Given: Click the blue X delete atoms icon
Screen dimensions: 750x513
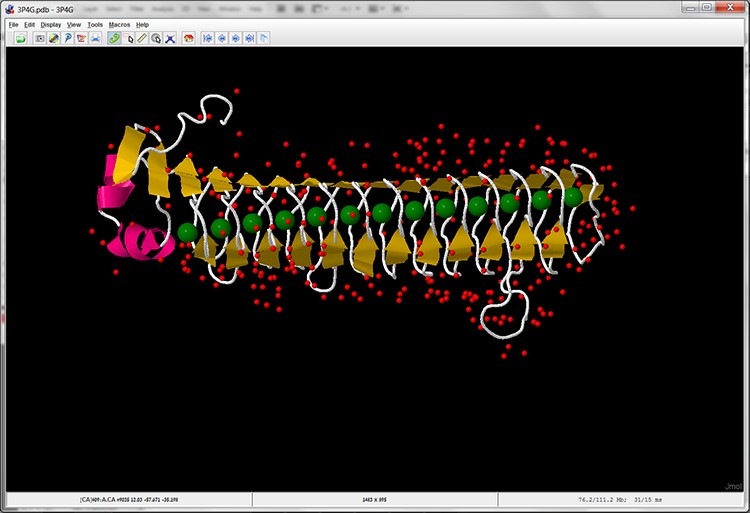Looking at the screenshot, I should (170, 38).
